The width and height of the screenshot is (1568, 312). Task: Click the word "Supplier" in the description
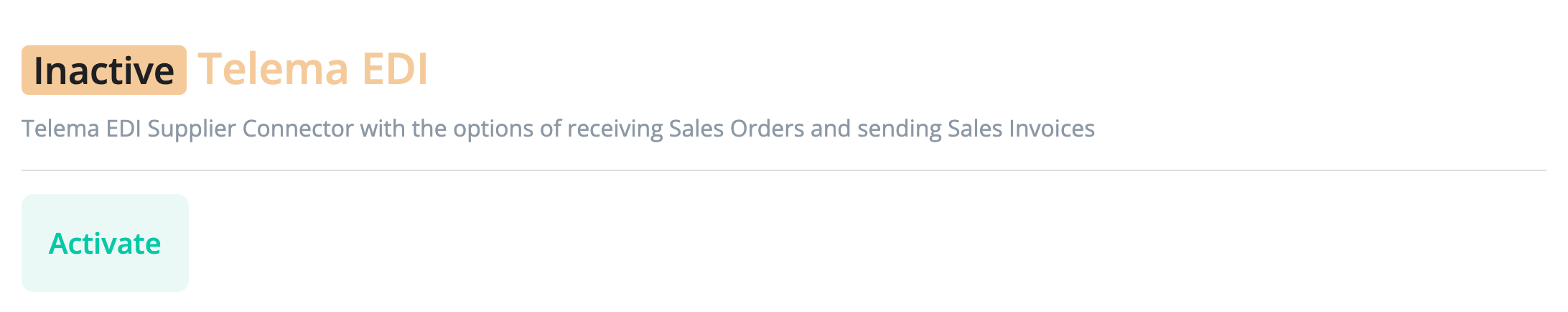tap(191, 129)
